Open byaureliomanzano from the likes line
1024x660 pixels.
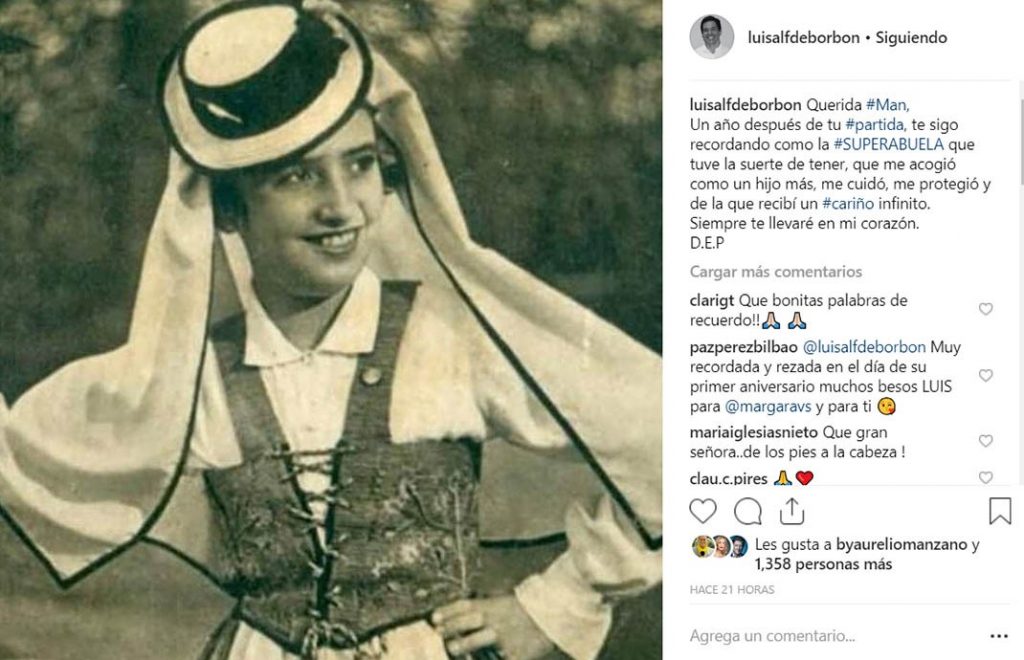pos(901,544)
